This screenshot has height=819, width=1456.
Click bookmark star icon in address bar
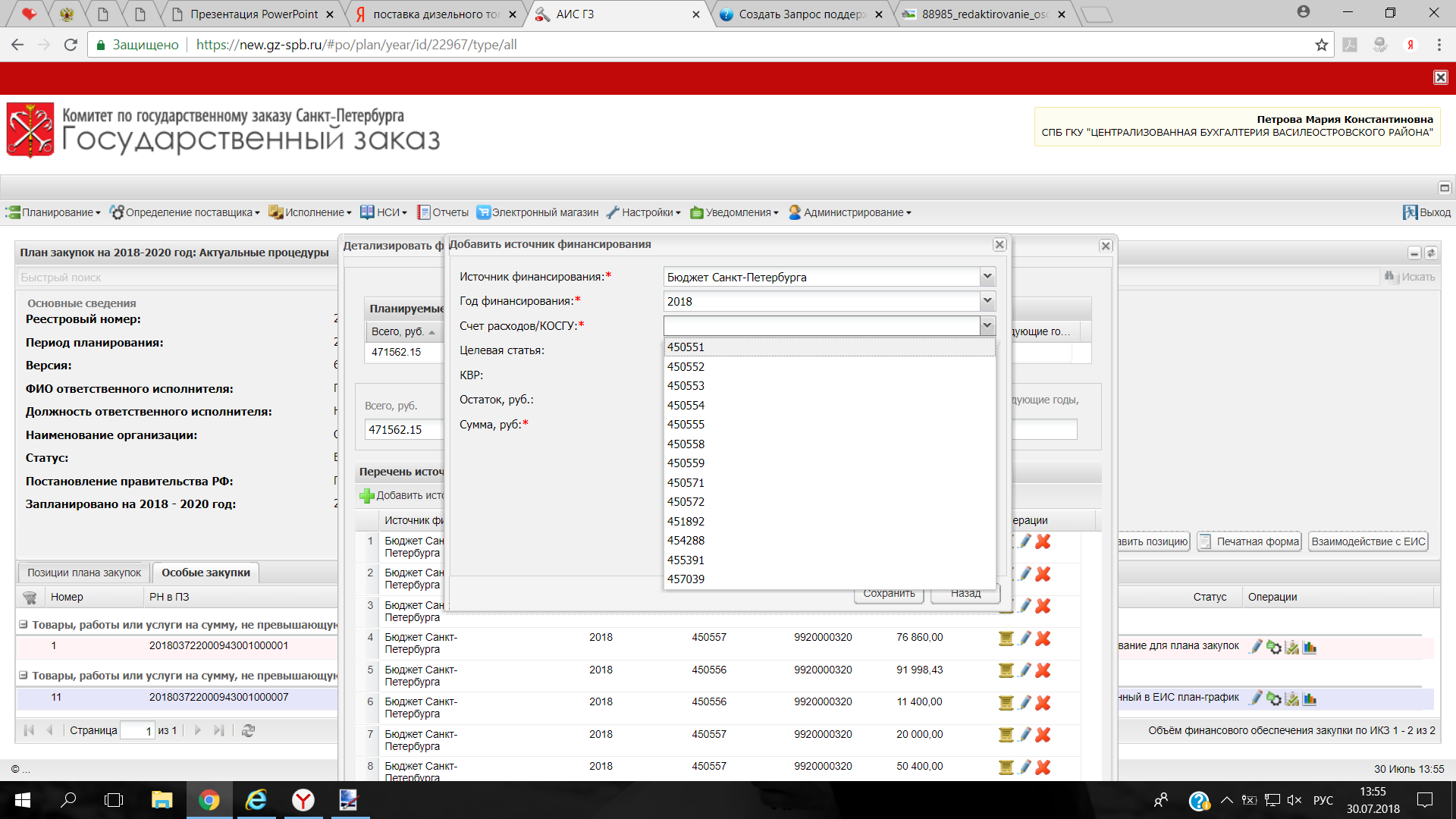tap(1321, 45)
